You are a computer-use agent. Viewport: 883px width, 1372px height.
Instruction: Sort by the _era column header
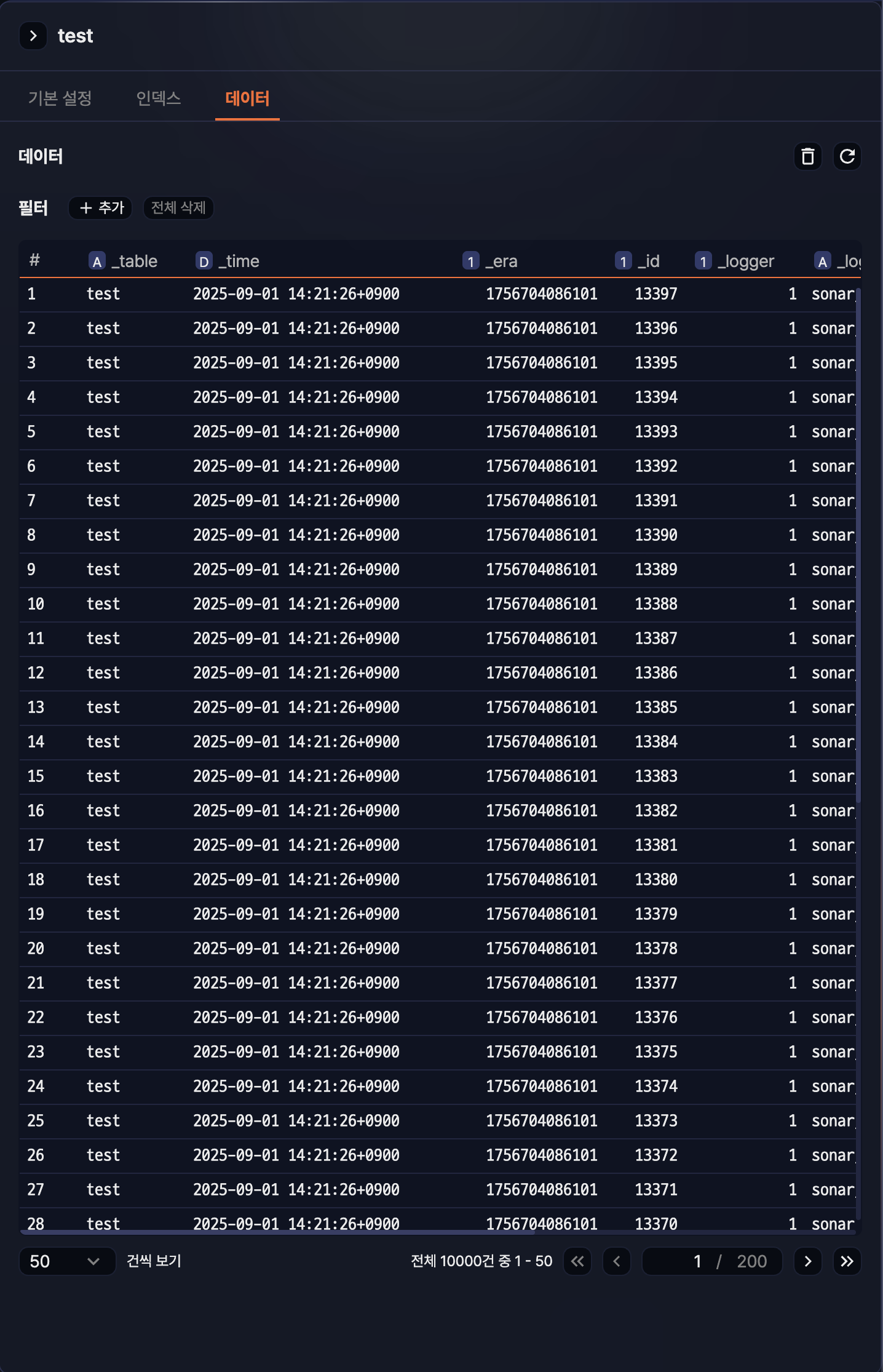click(x=501, y=261)
